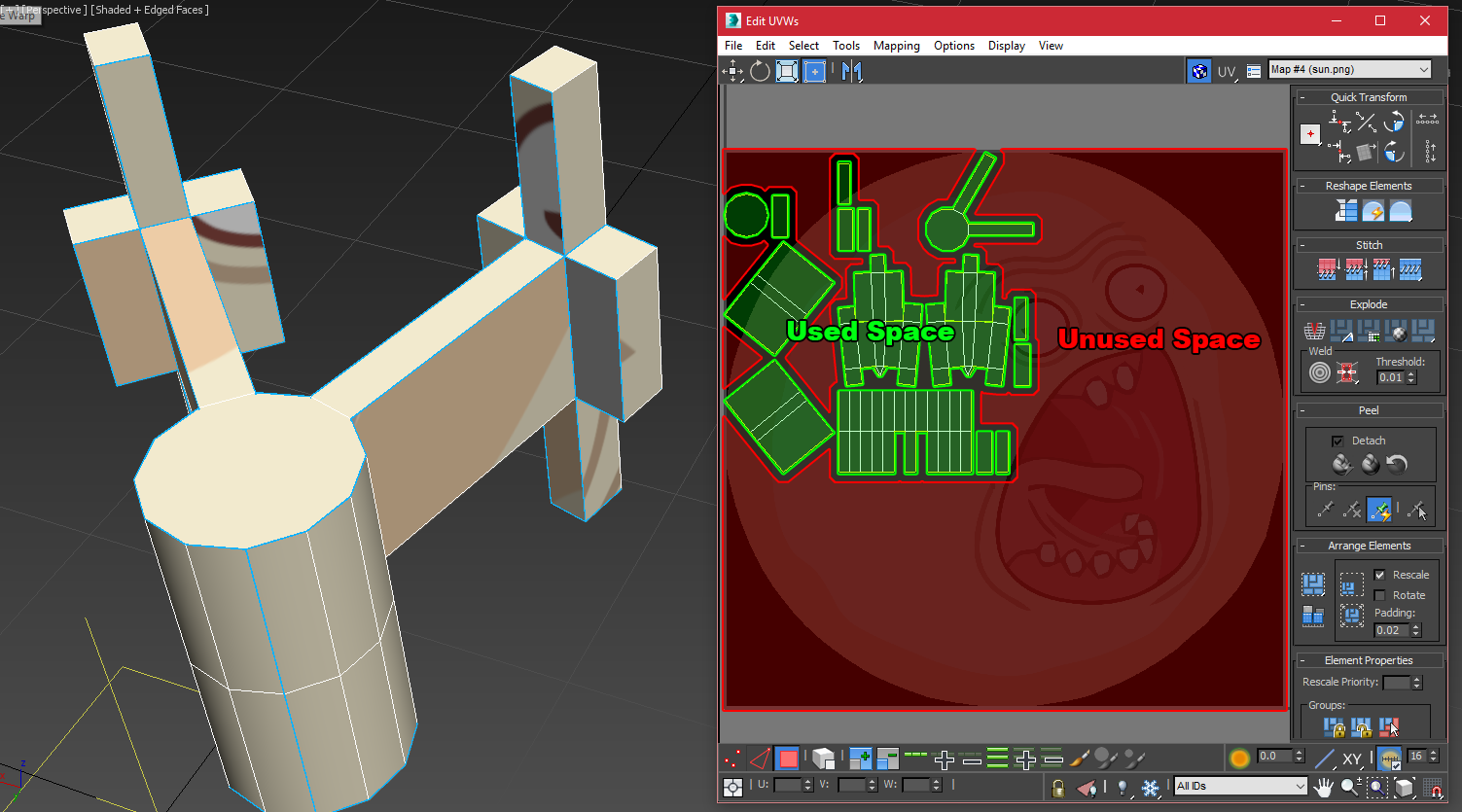This screenshot has width=1462, height=812.
Task: Enable Vertex subobject selection mode
Action: click(x=733, y=759)
